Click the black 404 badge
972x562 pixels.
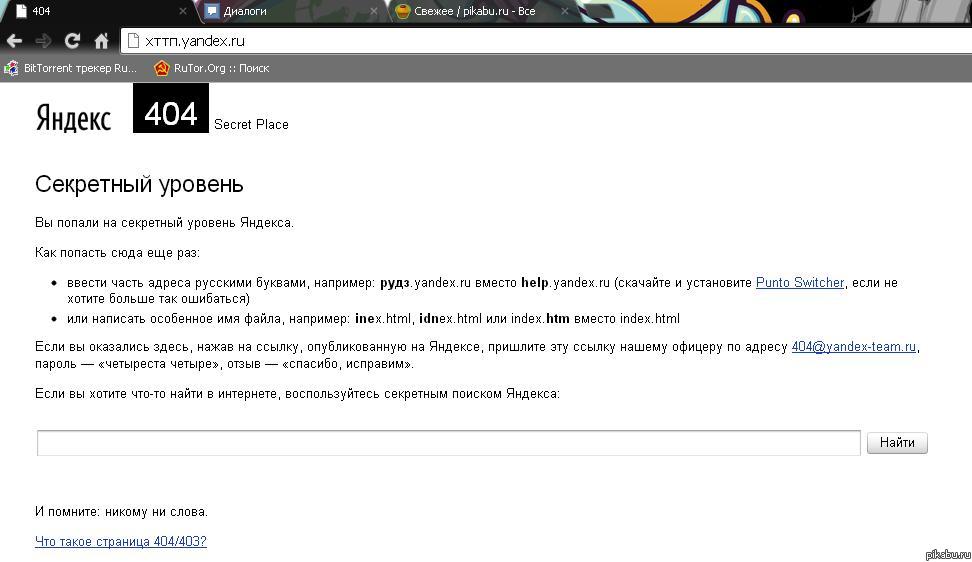170,108
